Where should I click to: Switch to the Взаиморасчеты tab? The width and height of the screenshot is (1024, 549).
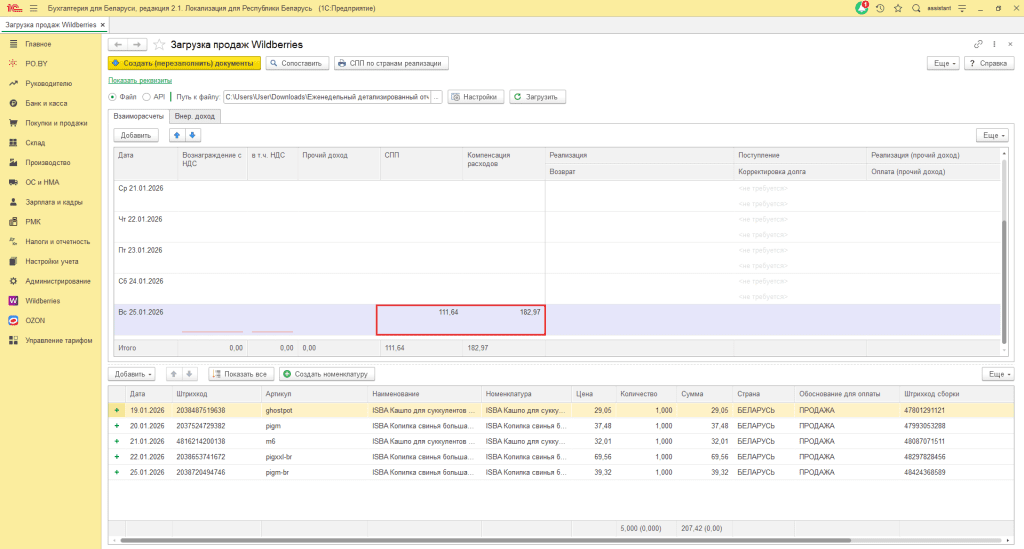point(138,116)
